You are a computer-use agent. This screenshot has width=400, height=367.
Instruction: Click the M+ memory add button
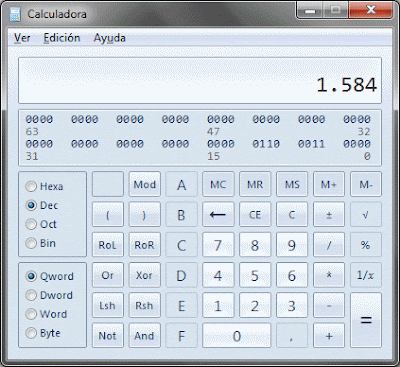[329, 184]
